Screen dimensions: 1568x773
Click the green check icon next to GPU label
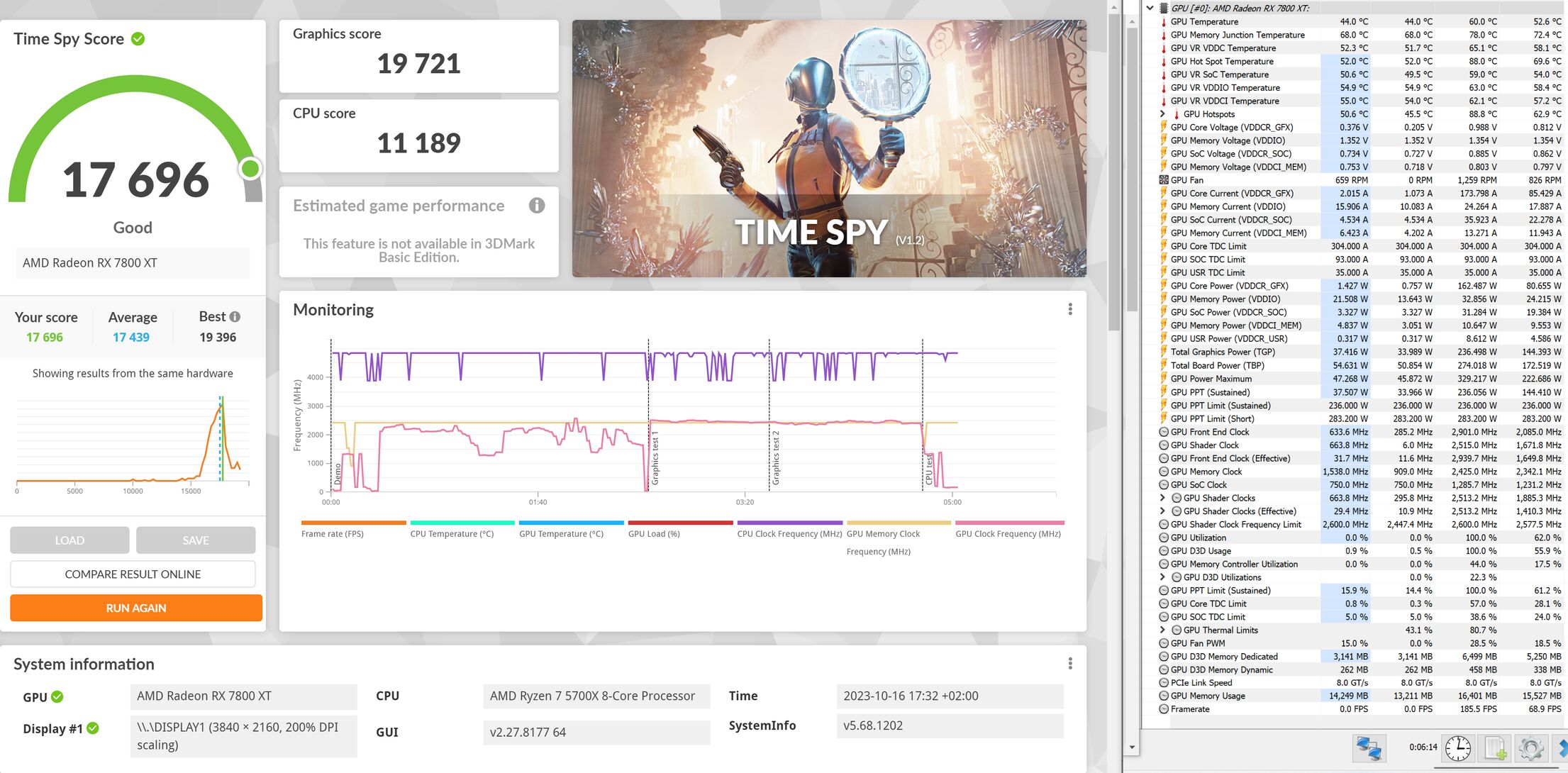pos(57,696)
